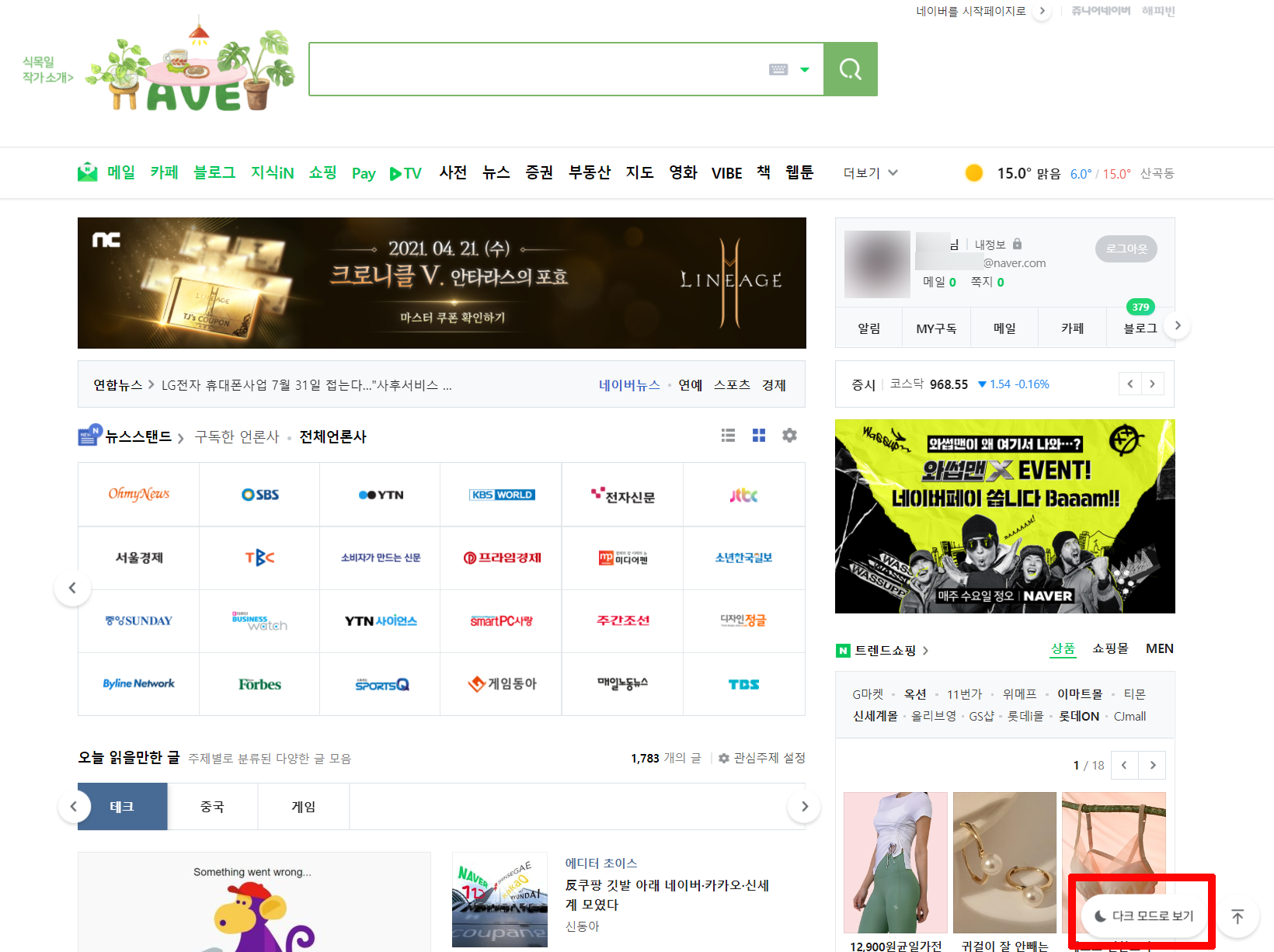The height and width of the screenshot is (952, 1274).
Task: Expand more user menu shortcuts arrow
Action: 1178,326
